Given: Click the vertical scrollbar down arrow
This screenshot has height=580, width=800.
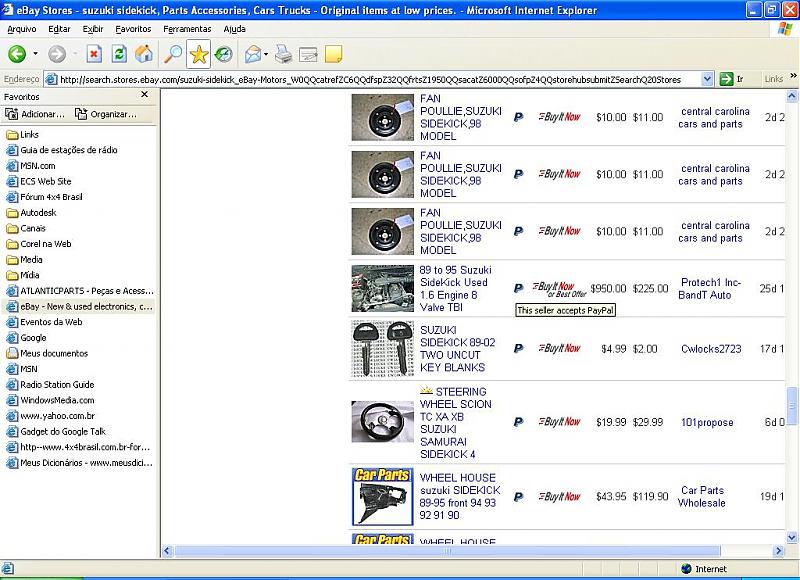Looking at the screenshot, I should click(792, 537).
